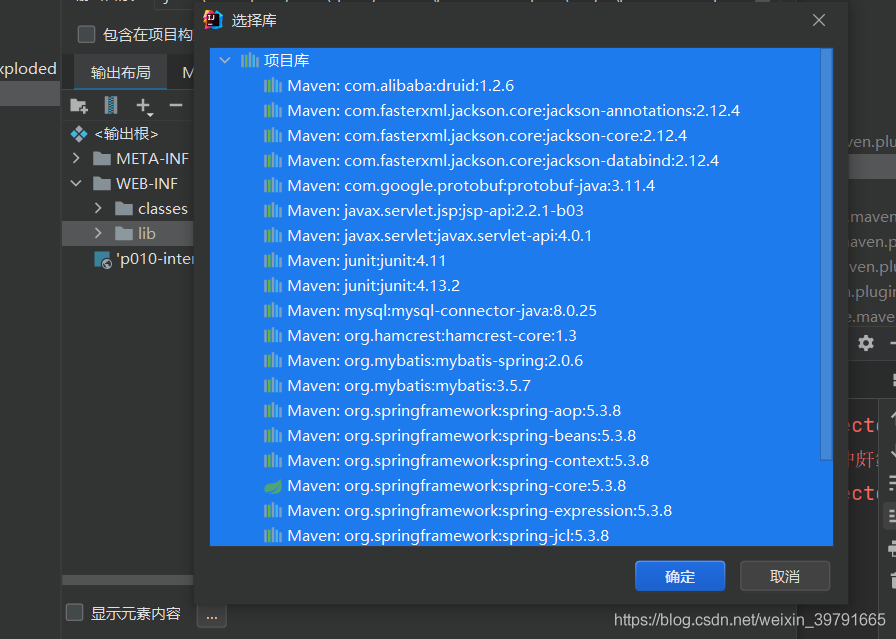Click the library icon beside junit:4.13.2
Image resolution: width=896 pixels, height=639 pixels.
[273, 286]
